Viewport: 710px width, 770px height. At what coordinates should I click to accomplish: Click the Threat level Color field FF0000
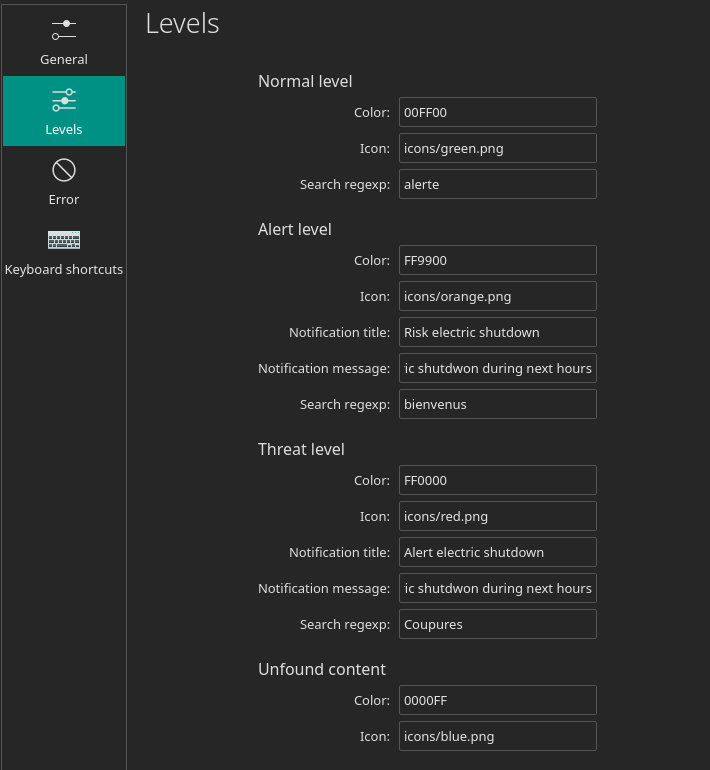498,480
